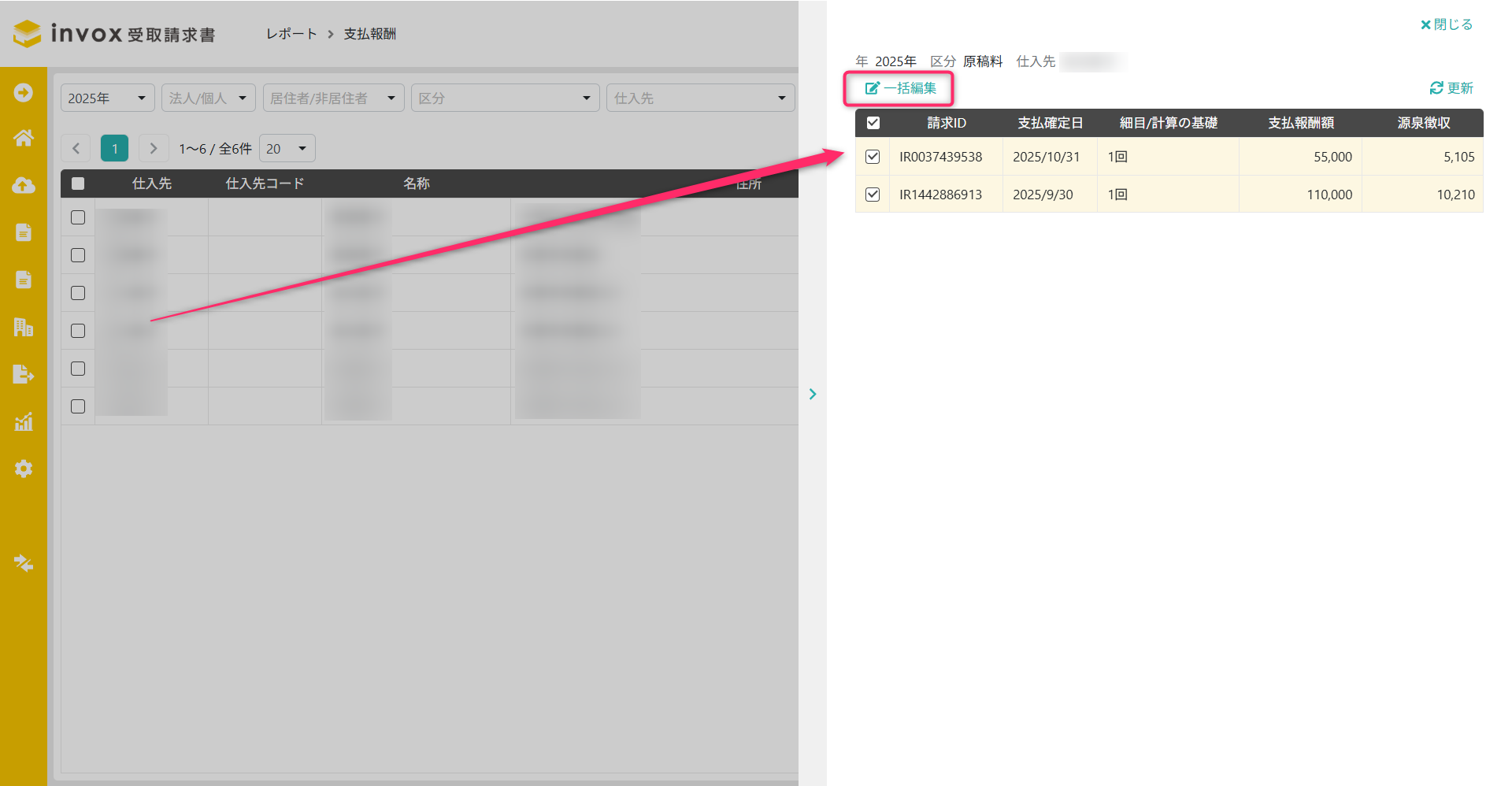Click the invox logo icon
1512x786 pixels.
(x=28, y=34)
